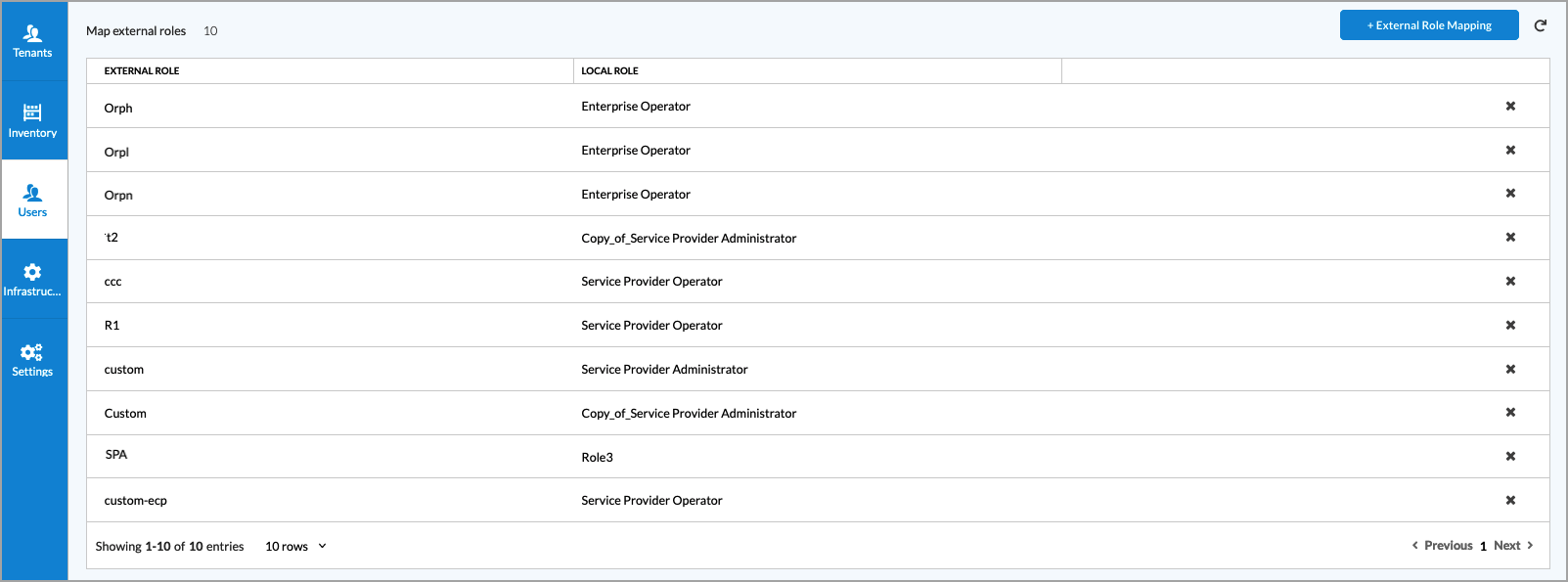
Task: Select the Orph external role cell
Action: point(118,108)
